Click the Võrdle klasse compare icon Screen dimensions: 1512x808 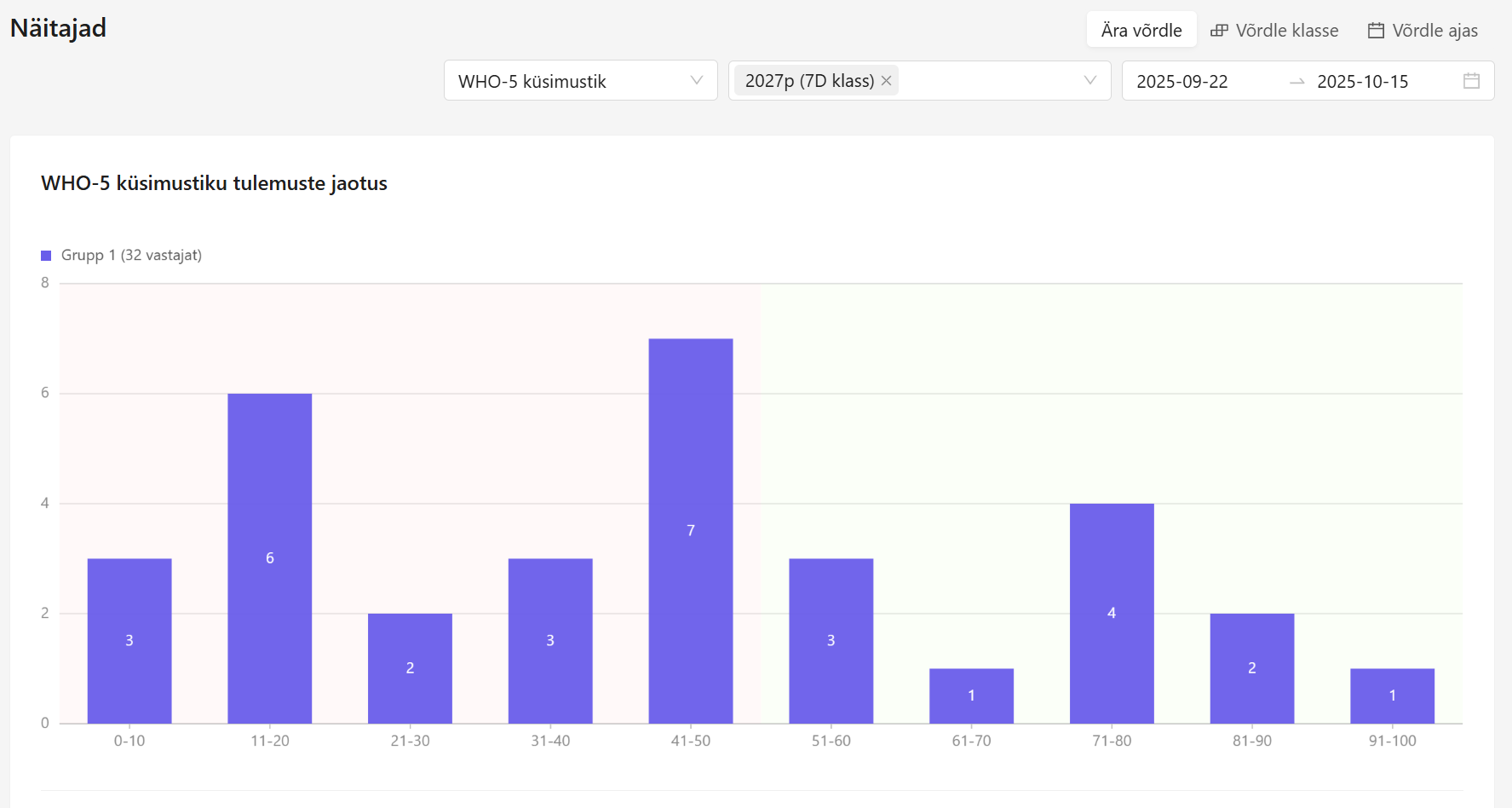point(1219,31)
